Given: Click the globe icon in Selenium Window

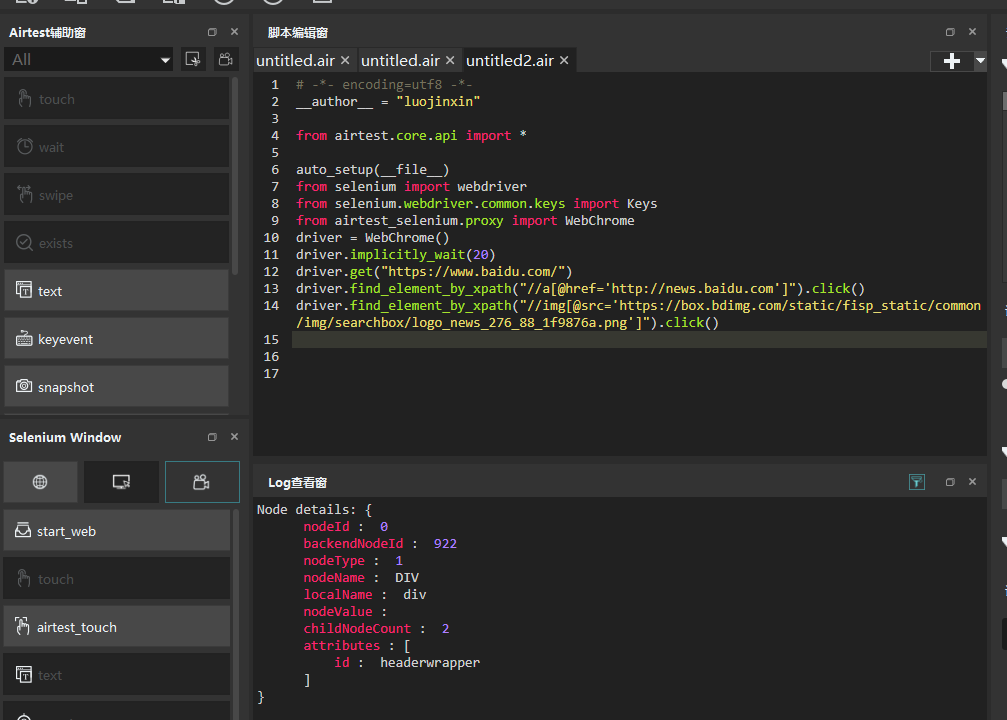Looking at the screenshot, I should [x=40, y=482].
